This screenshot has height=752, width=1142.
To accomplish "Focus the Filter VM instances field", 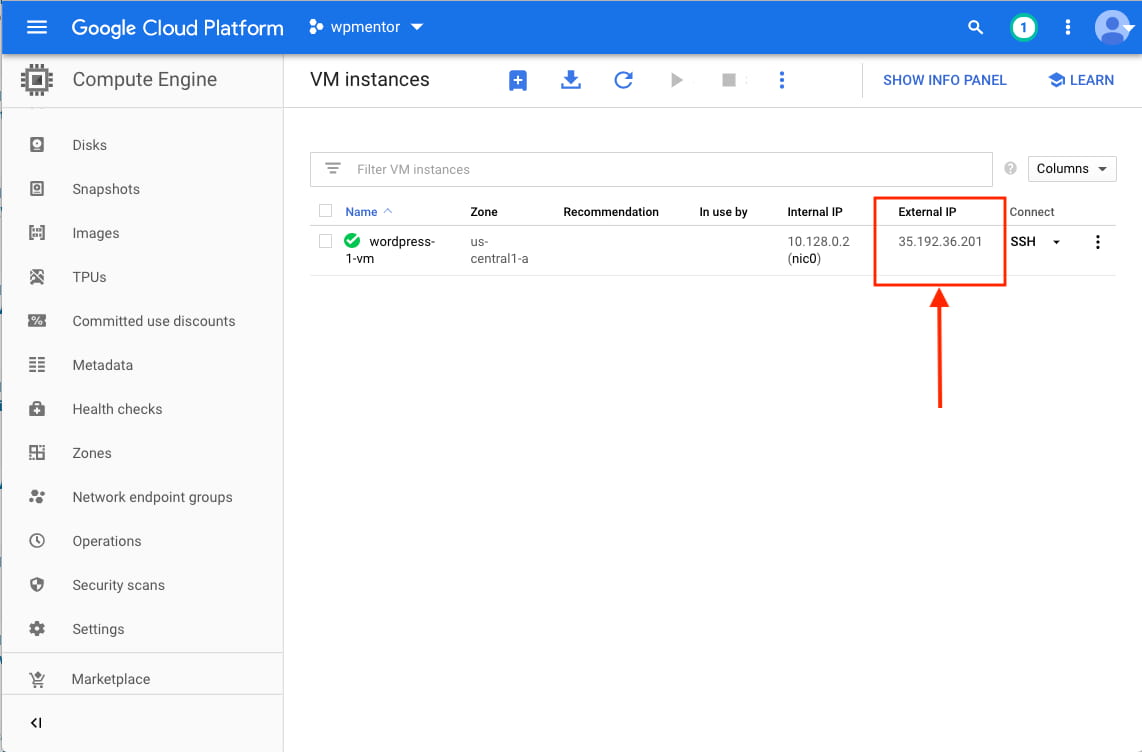I will tap(651, 170).
